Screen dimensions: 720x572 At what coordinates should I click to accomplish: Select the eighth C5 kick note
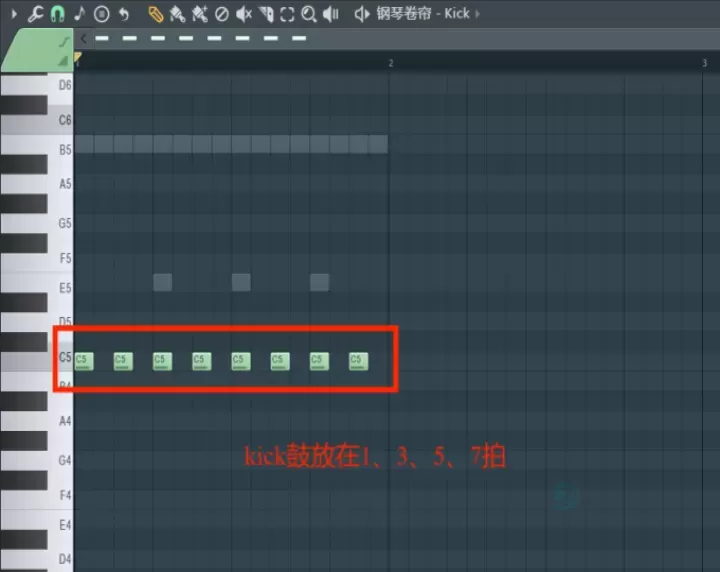point(359,361)
